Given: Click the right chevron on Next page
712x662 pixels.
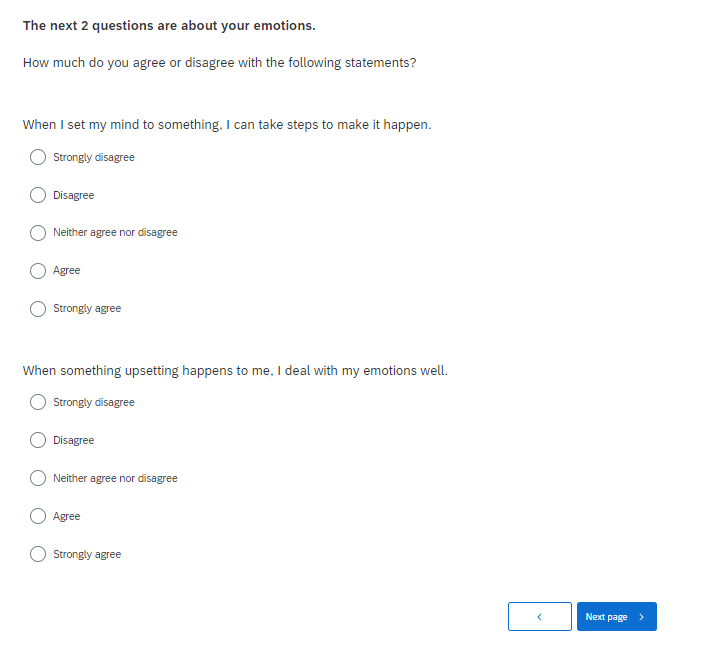Looking at the screenshot, I should [641, 617].
